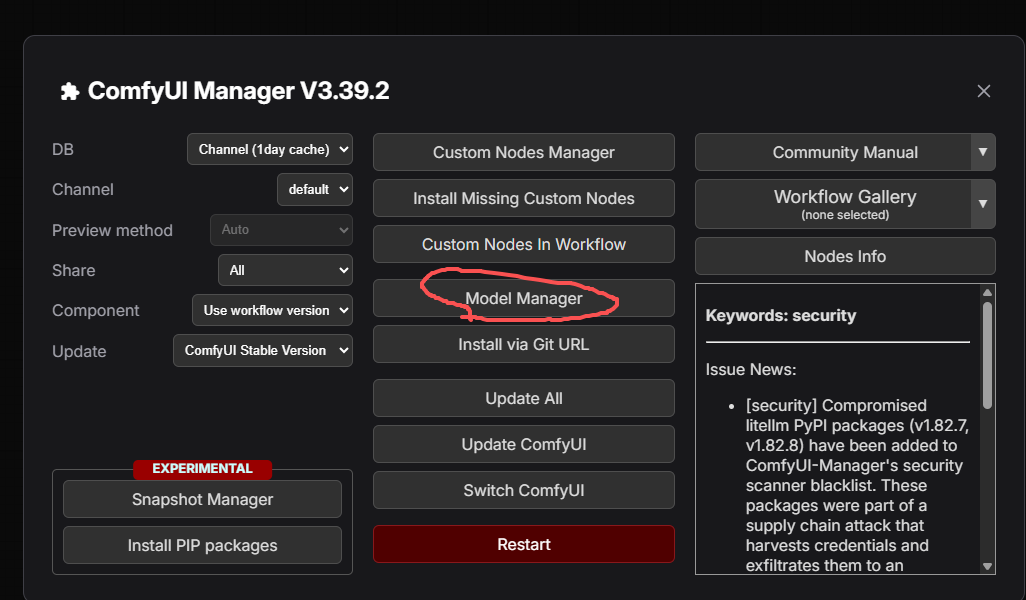This screenshot has width=1026, height=600.
Task: Click the litellm PyPI security news item
Action: tap(855, 485)
